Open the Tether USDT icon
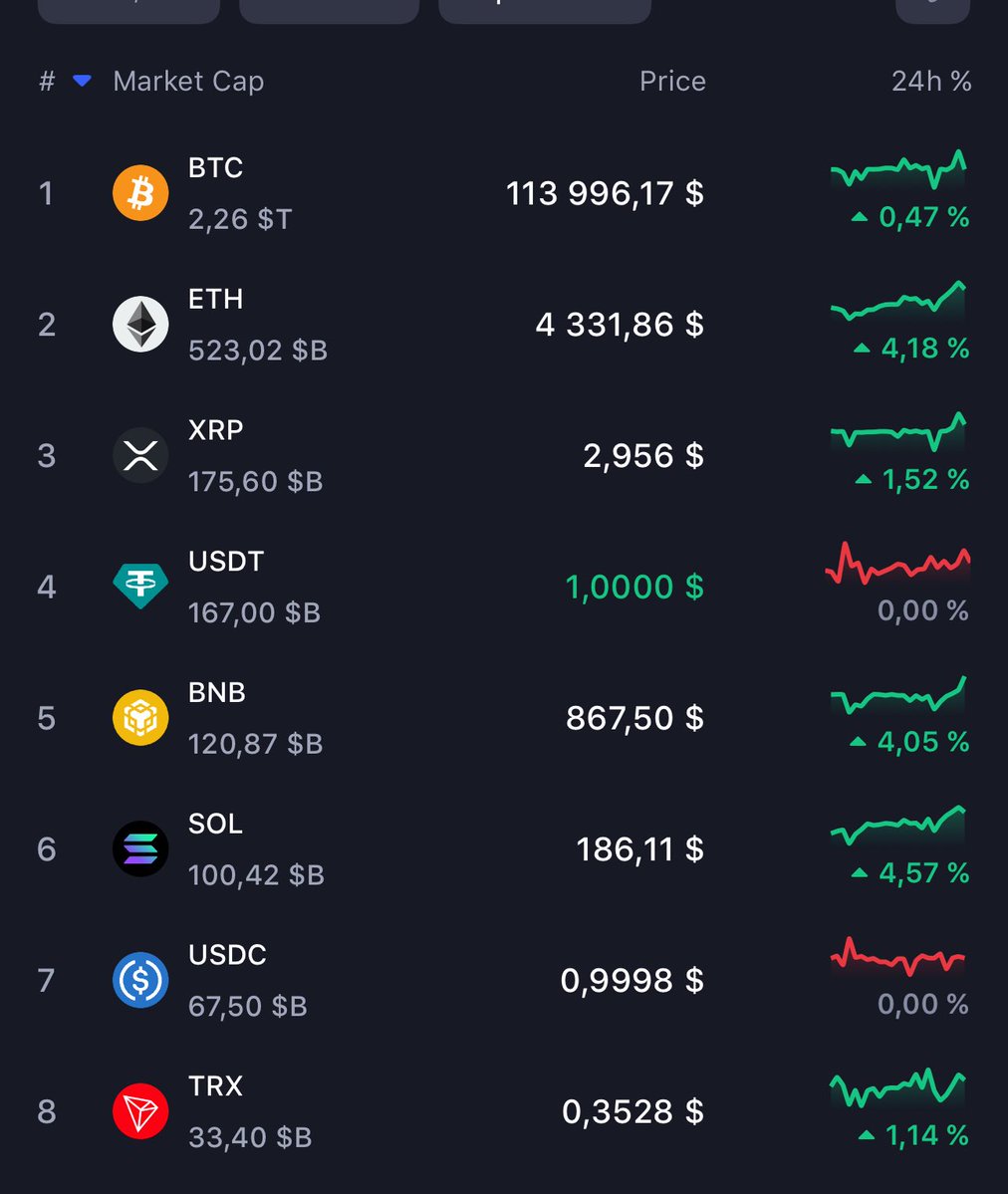 pos(140,586)
